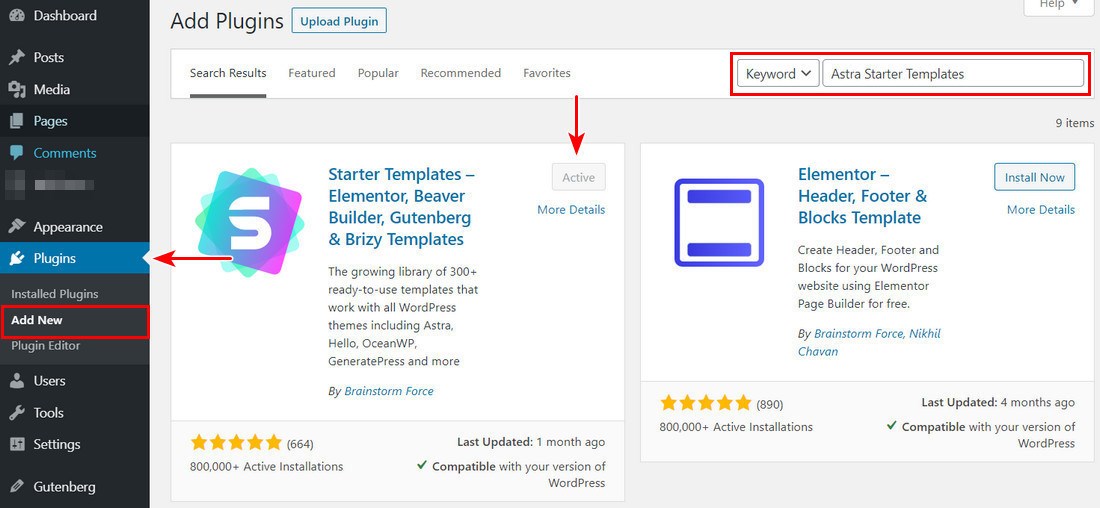
Task: Click the Gutenberg pencil icon
Action: 17,486
